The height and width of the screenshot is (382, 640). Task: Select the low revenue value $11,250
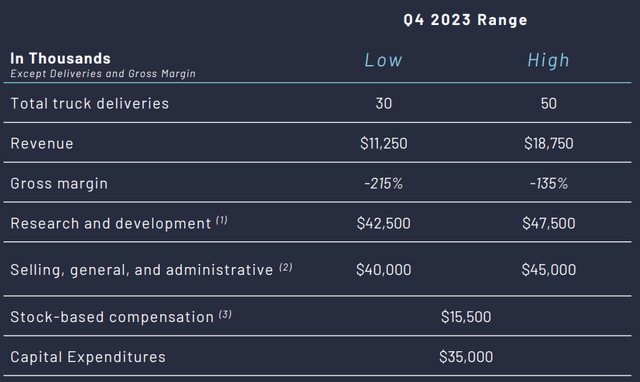click(x=384, y=143)
